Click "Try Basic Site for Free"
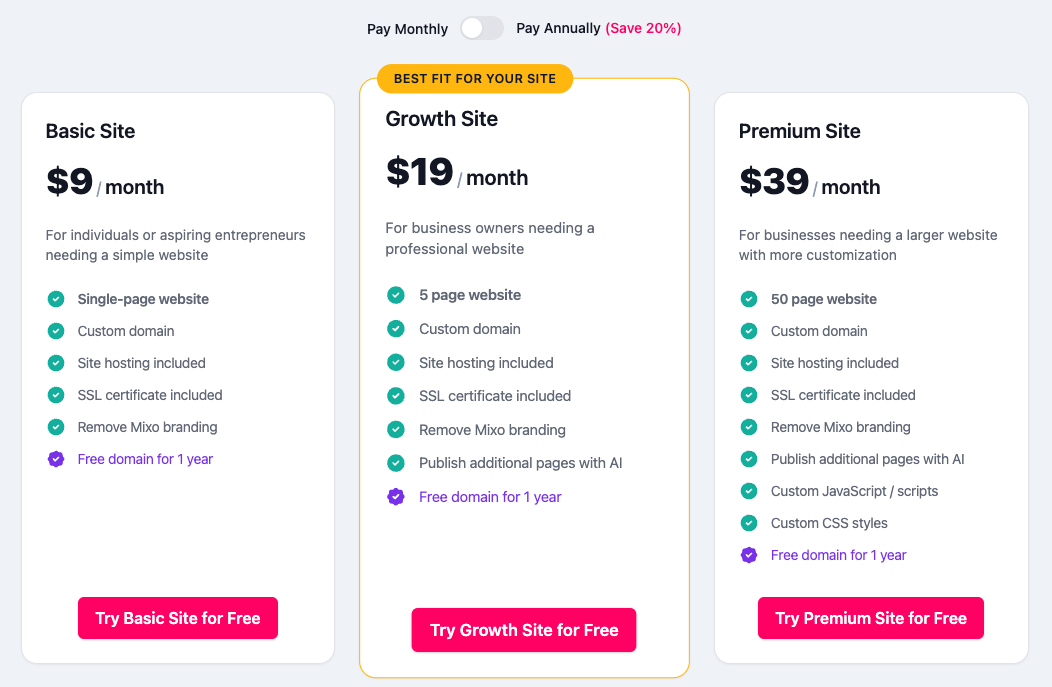The height and width of the screenshot is (687, 1052). pos(177,618)
